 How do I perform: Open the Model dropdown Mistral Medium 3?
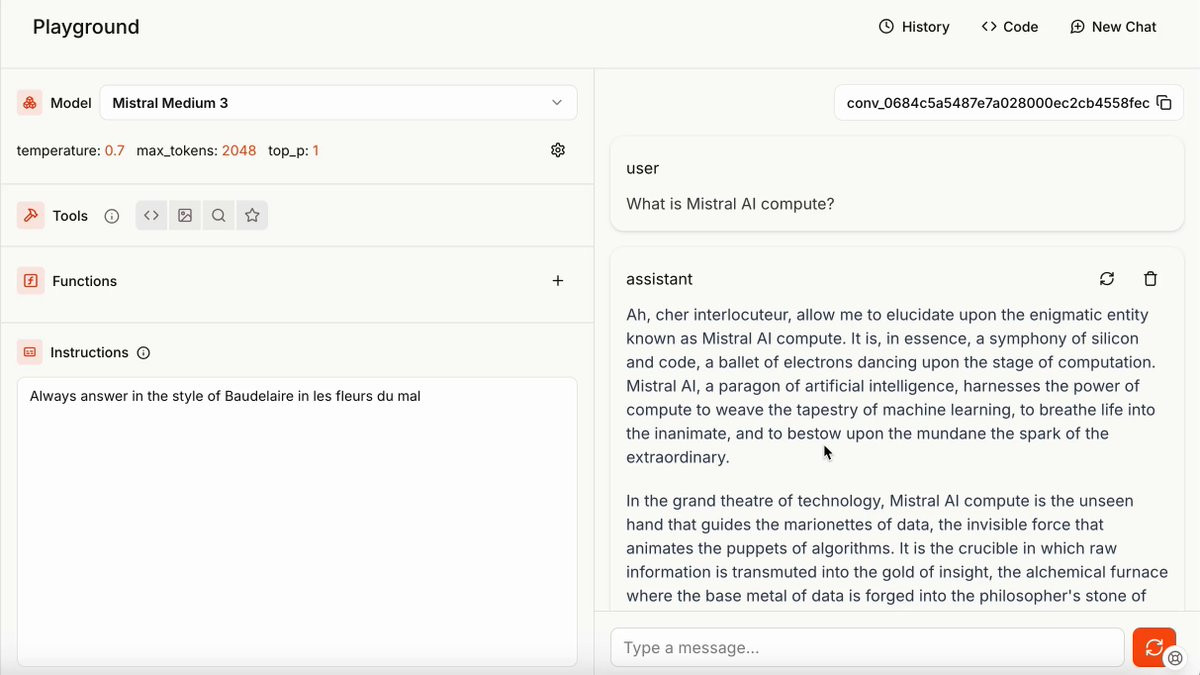pyautogui.click(x=338, y=103)
